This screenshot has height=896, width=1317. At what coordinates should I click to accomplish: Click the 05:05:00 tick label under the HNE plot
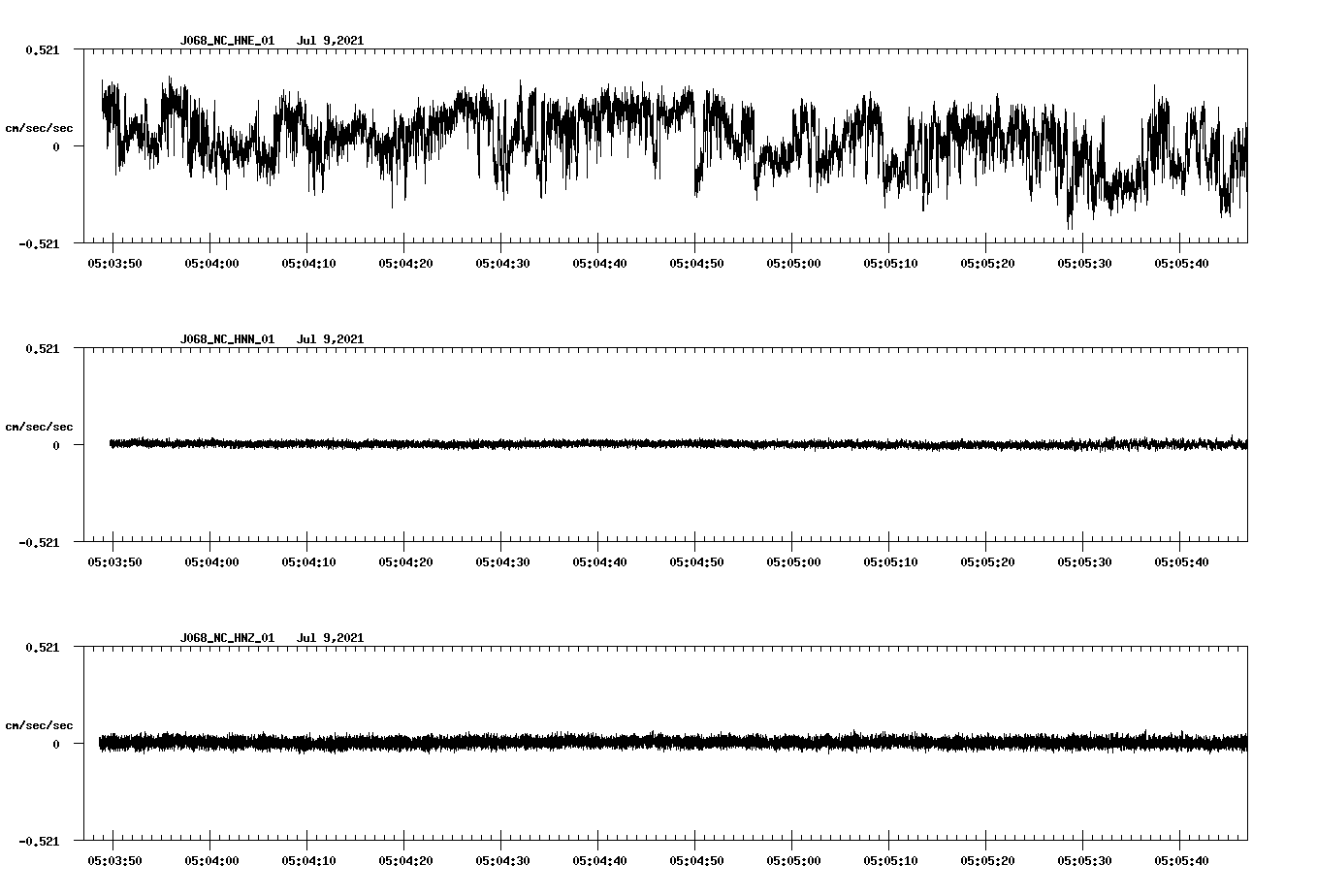click(x=793, y=264)
